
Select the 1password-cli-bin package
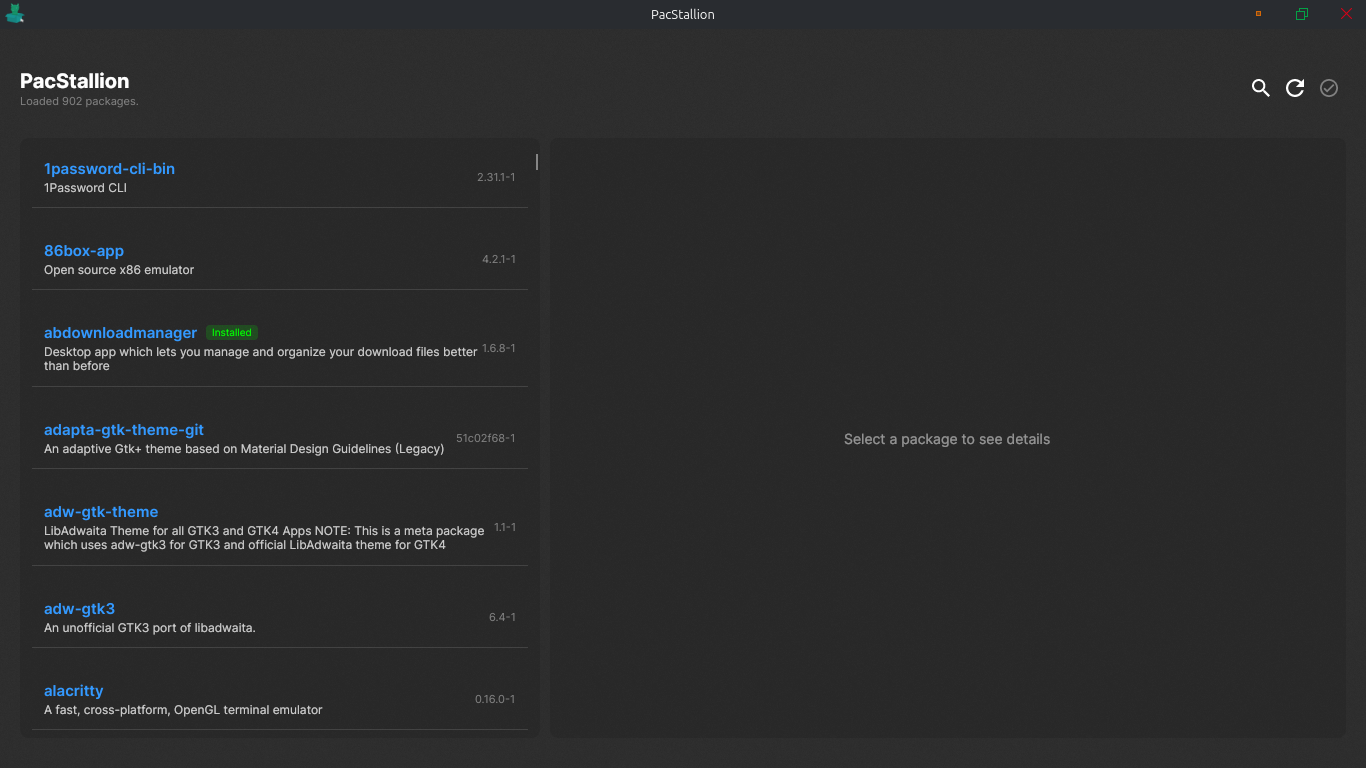click(x=280, y=177)
